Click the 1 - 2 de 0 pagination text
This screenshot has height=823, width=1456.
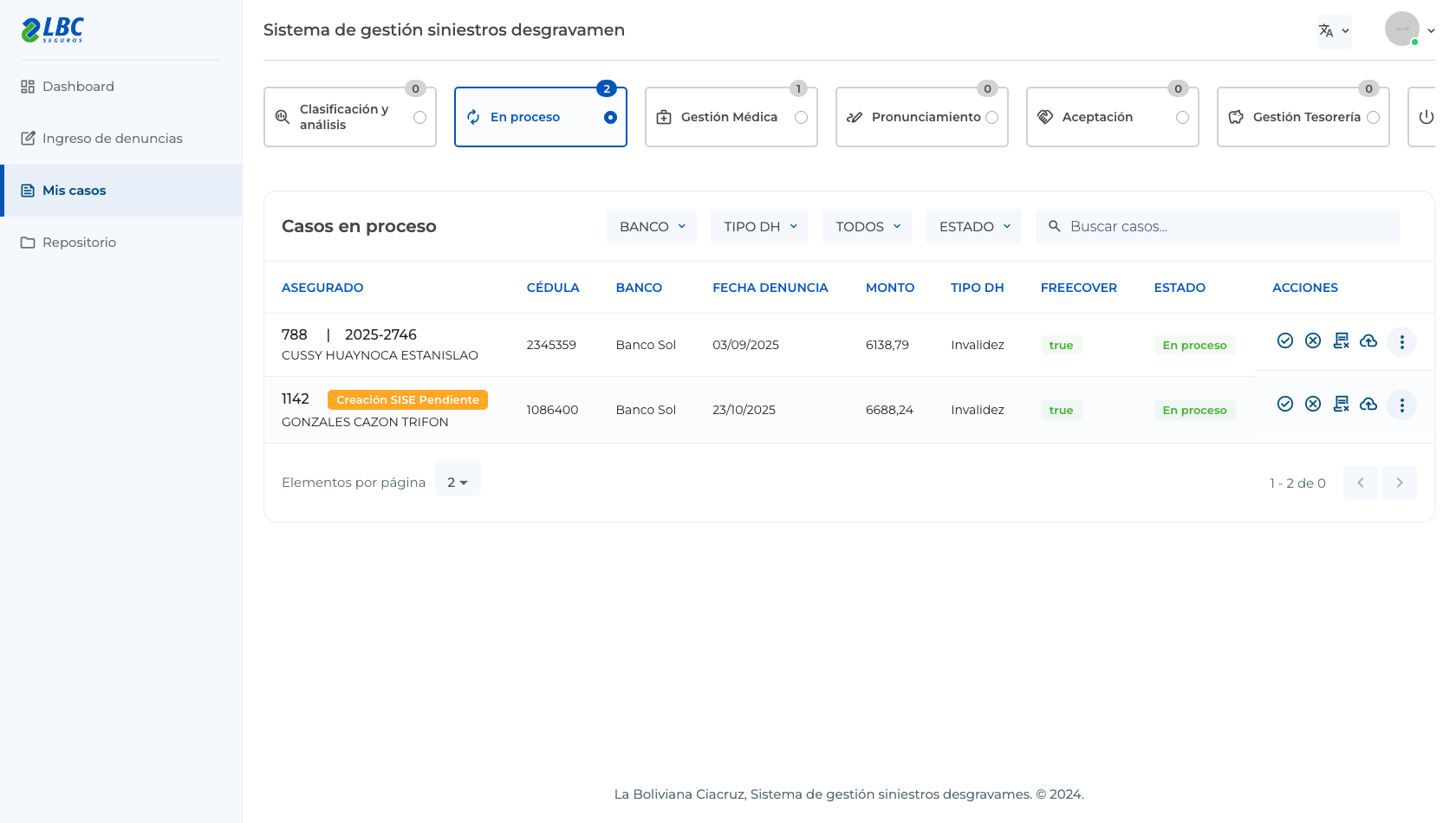point(1297,483)
